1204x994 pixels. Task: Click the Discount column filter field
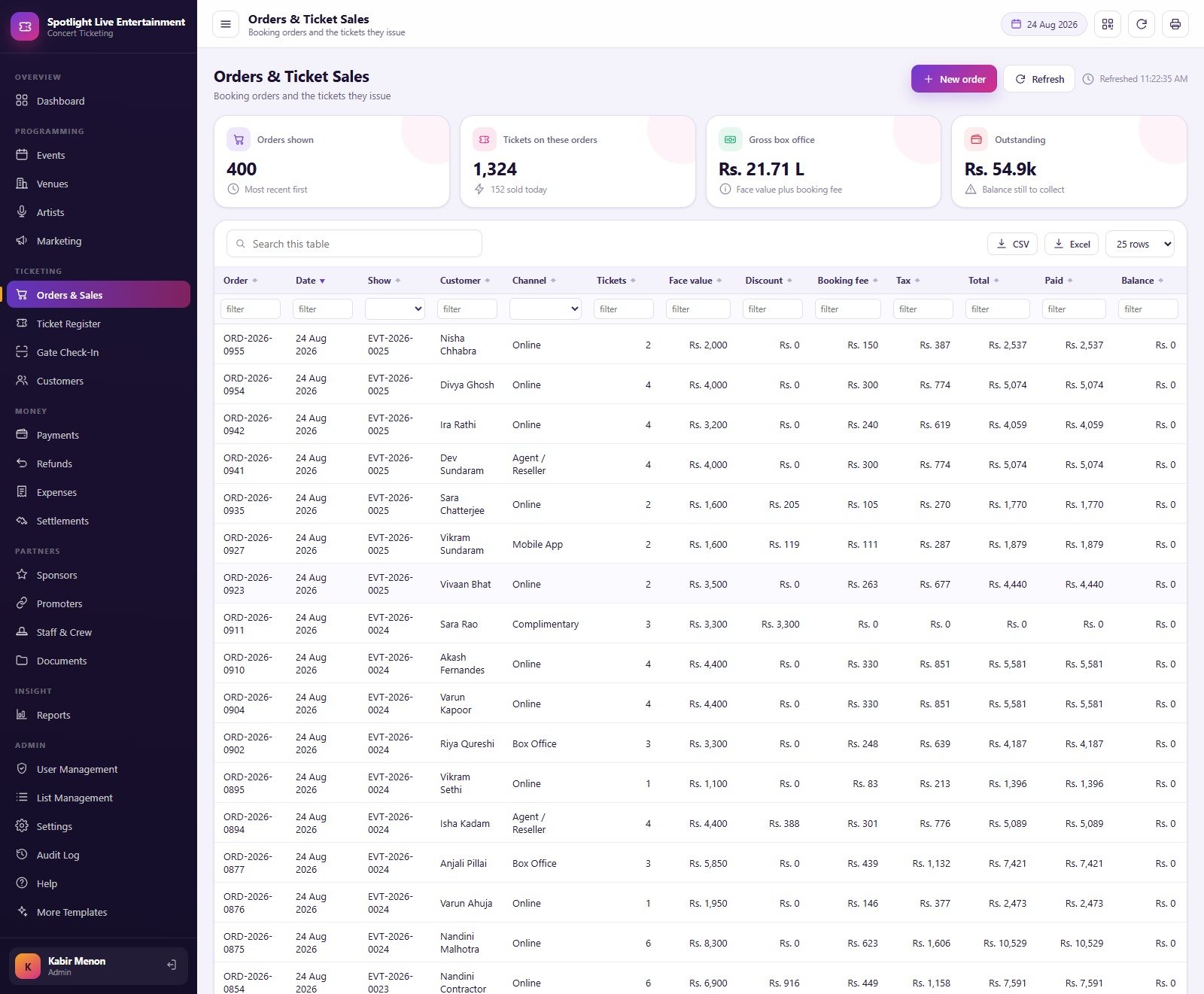pyautogui.click(x=773, y=309)
